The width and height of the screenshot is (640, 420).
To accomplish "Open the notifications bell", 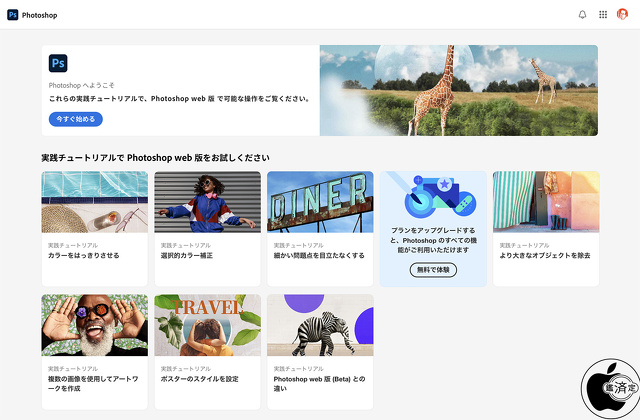I will 582,15.
